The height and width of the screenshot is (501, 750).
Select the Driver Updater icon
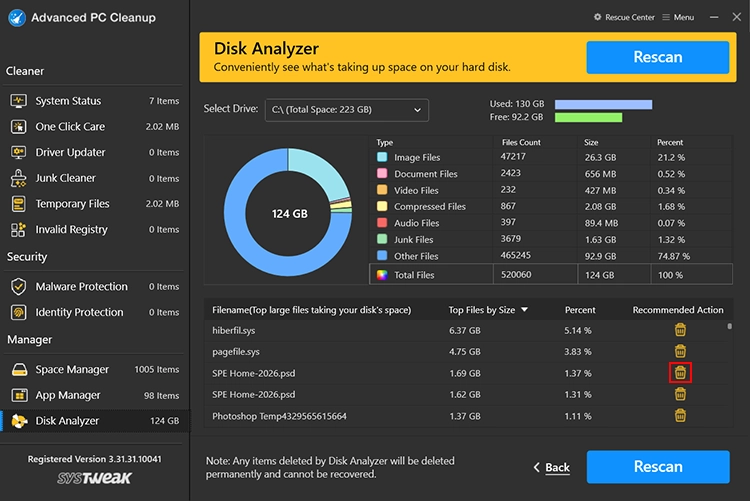[18, 152]
